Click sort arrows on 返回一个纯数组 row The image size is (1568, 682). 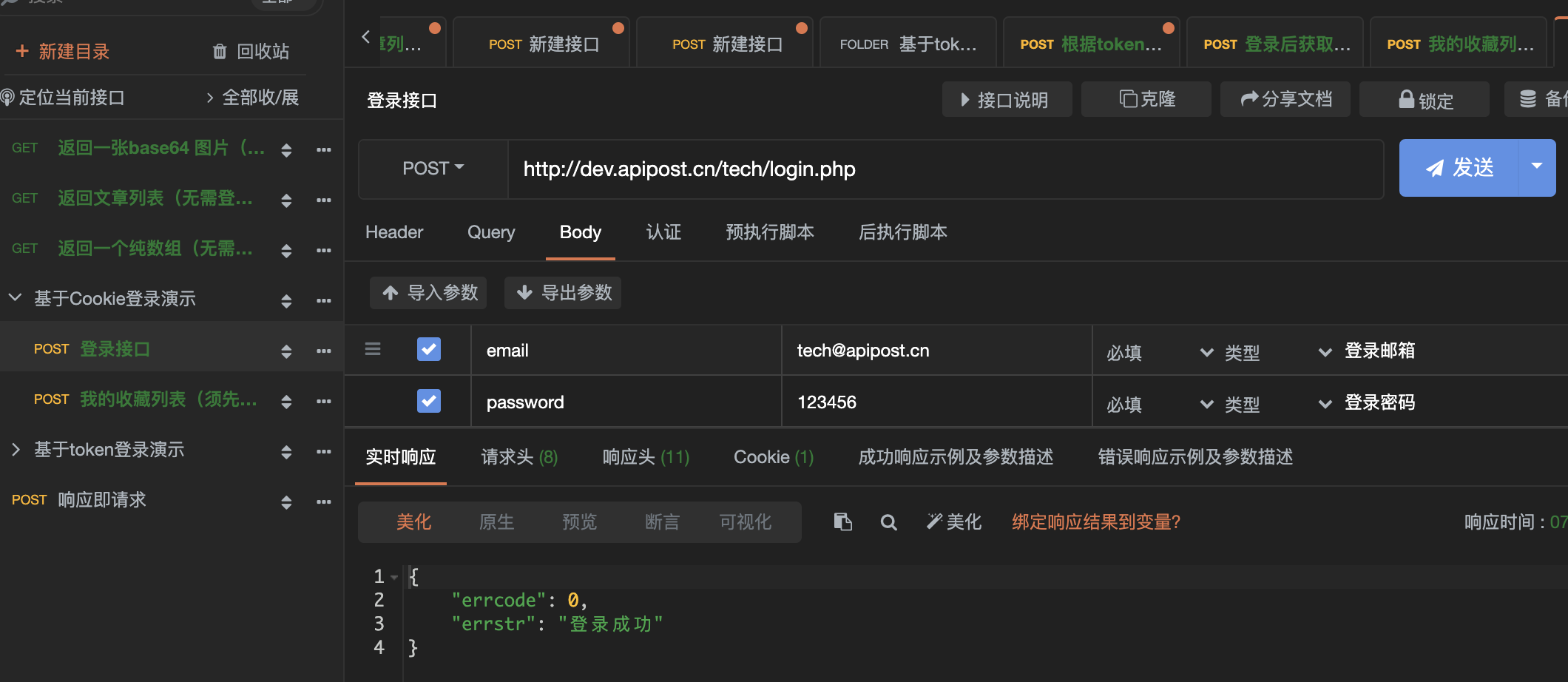point(286,251)
